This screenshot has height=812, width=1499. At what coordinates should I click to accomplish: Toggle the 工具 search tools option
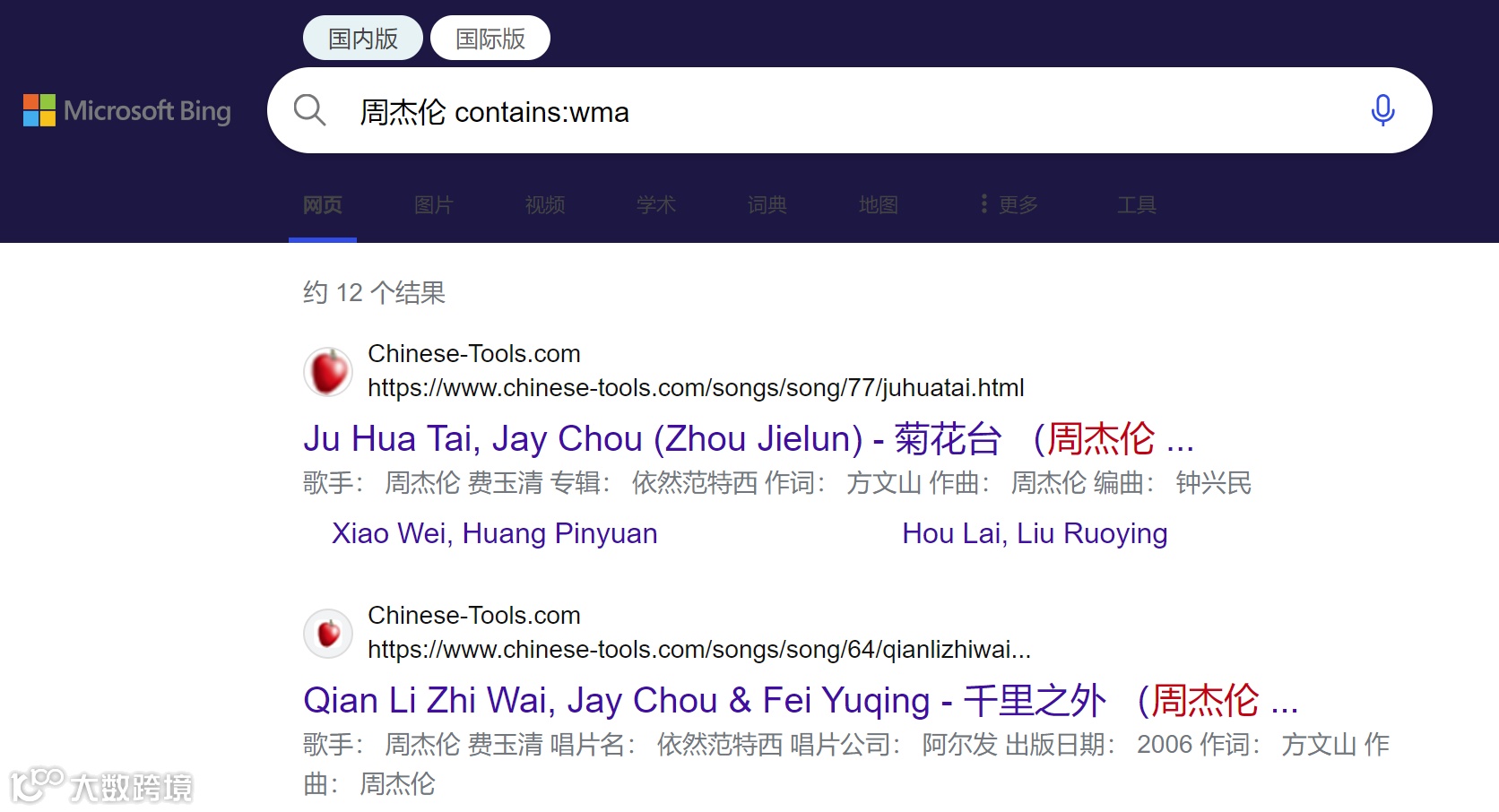[x=1136, y=204]
